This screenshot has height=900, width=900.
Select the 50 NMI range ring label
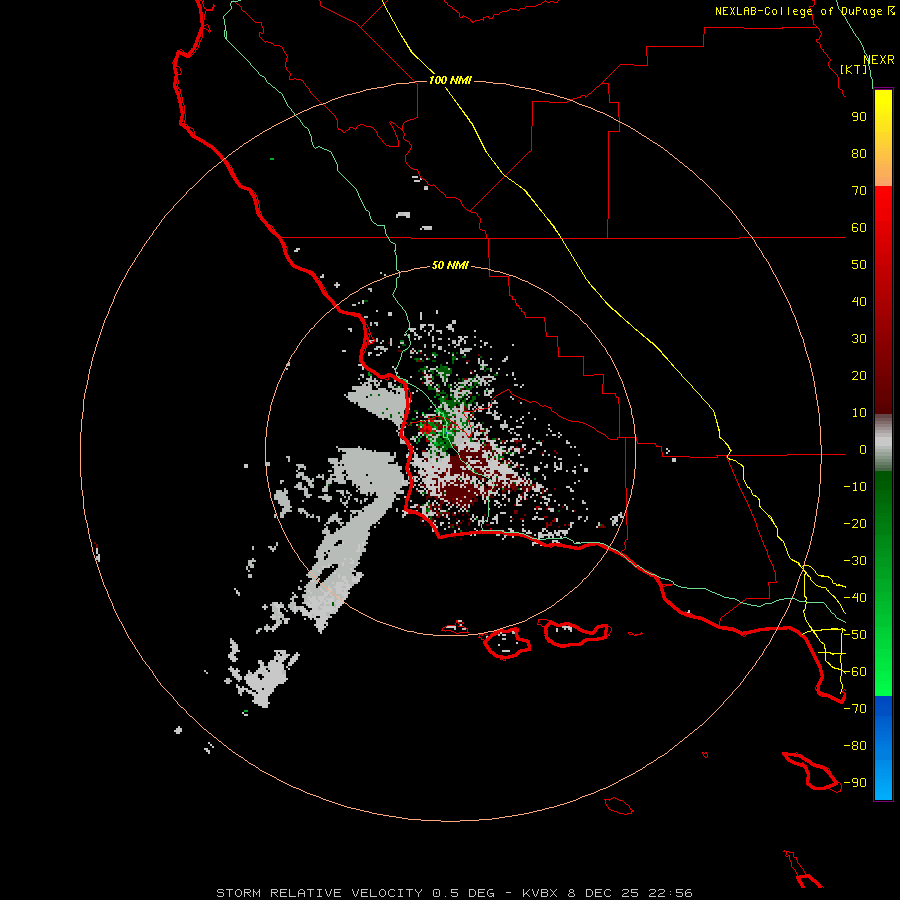click(x=450, y=265)
